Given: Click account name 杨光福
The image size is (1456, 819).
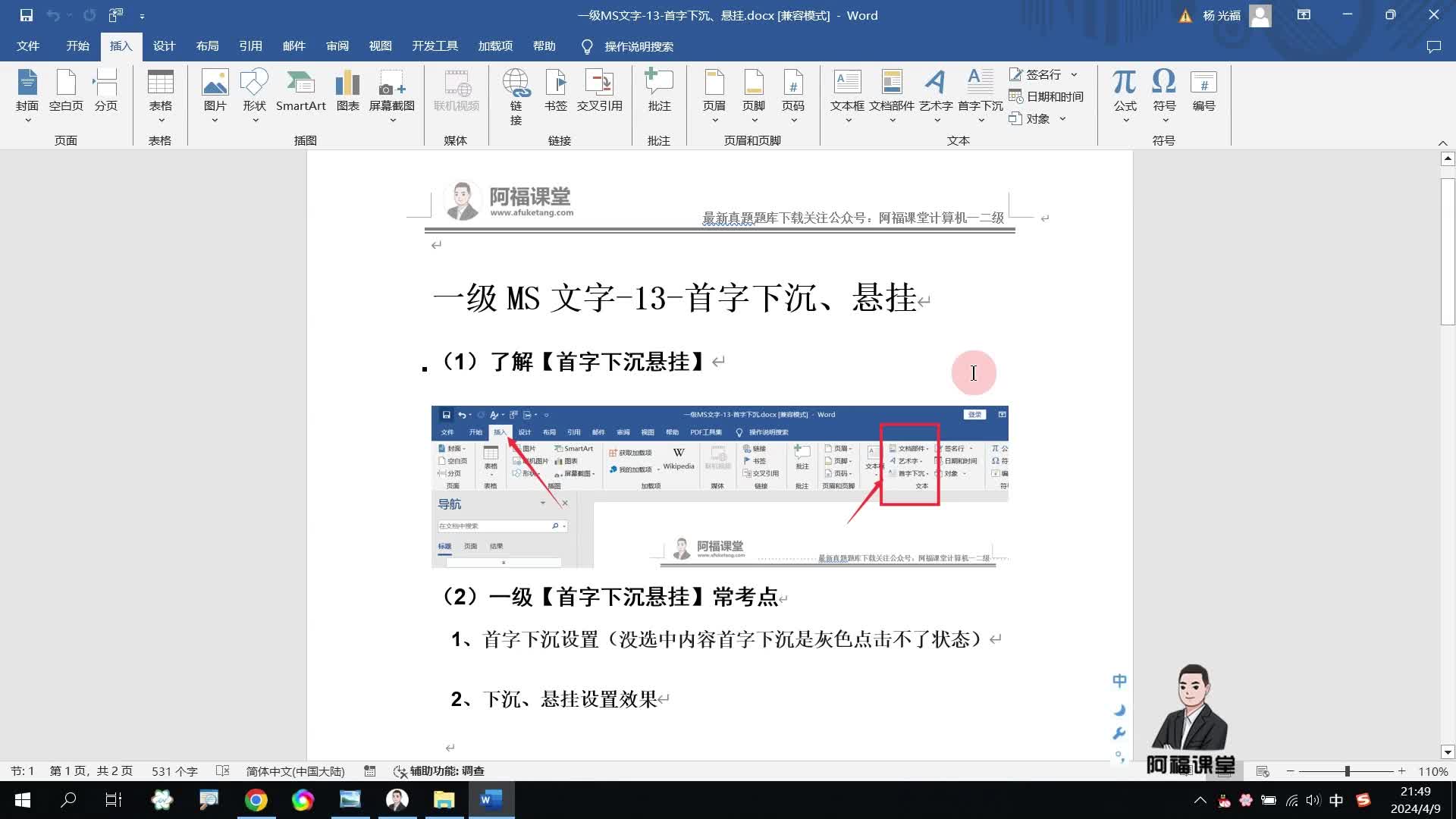Looking at the screenshot, I should [1222, 16].
